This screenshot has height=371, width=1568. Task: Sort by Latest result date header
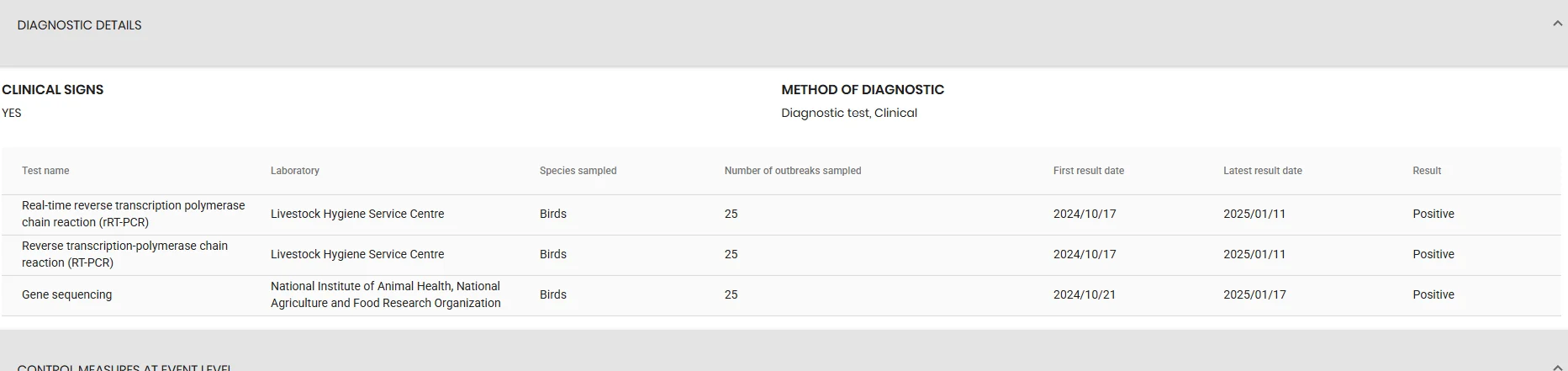[x=1263, y=171]
